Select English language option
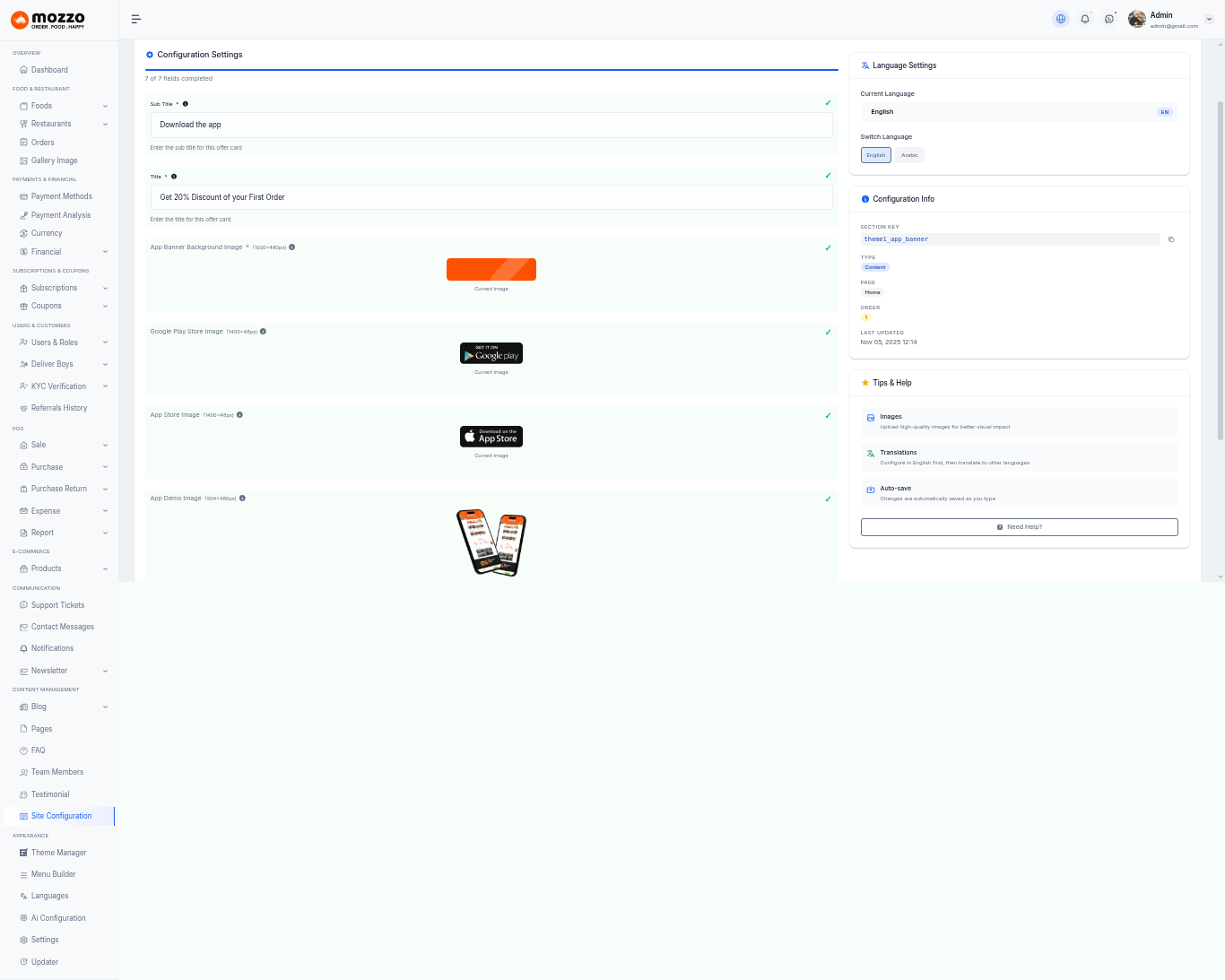 [x=875, y=155]
